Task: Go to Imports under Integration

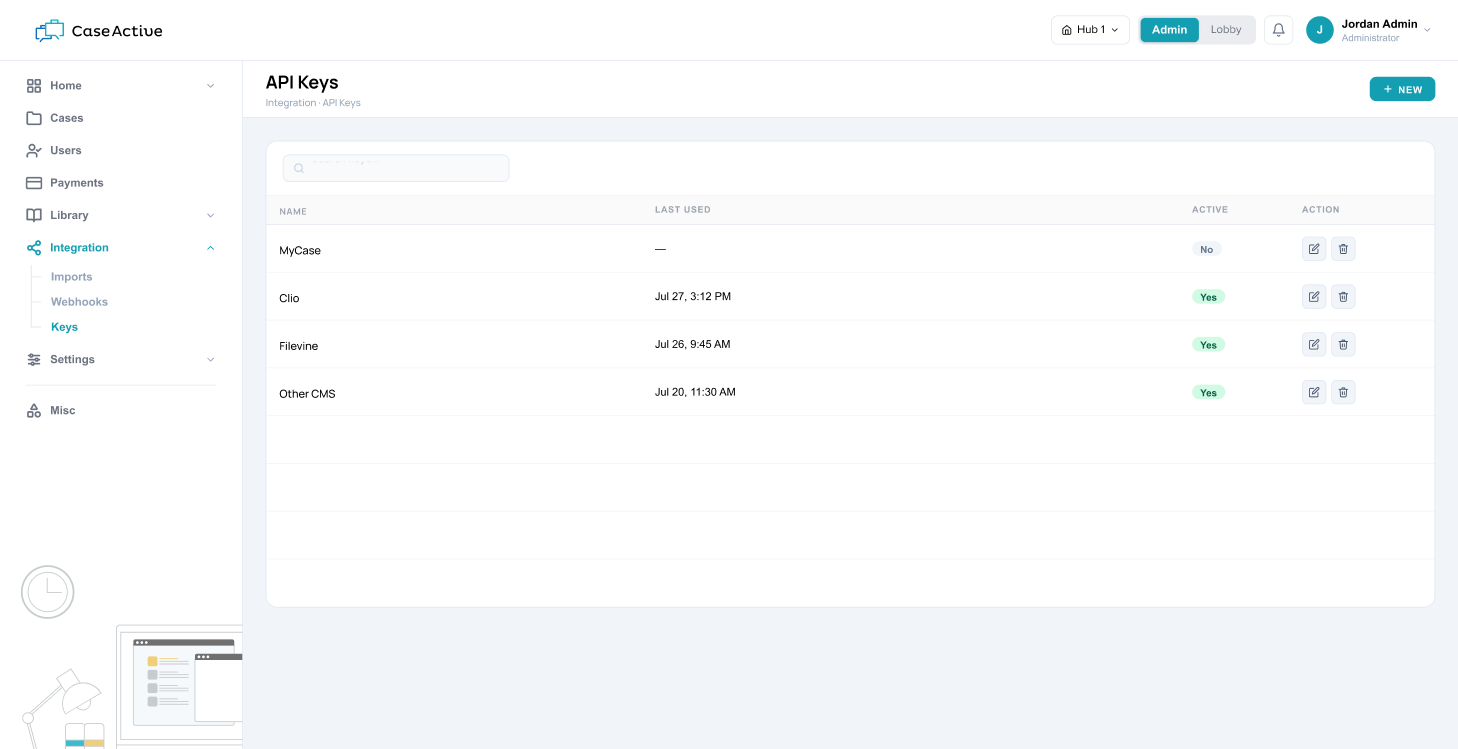Action: 71,277
